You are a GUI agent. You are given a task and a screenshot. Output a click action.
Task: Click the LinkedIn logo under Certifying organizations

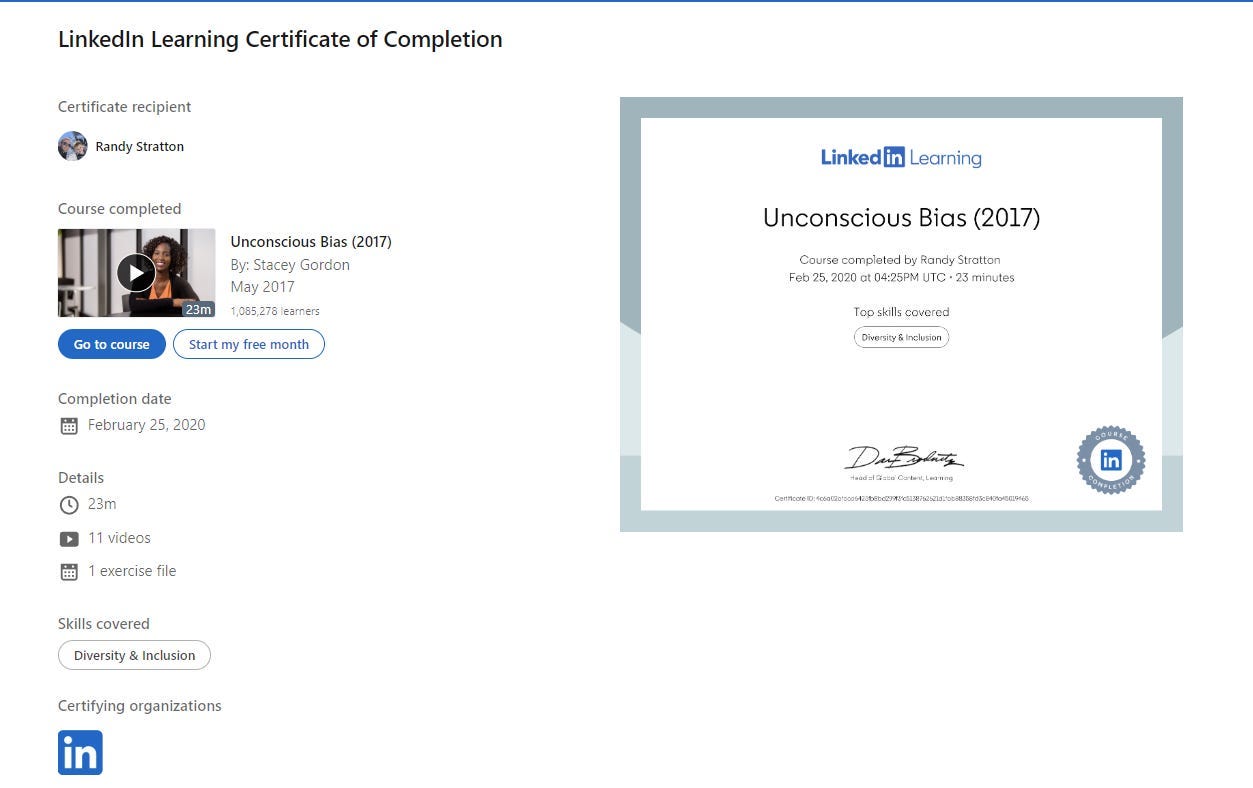click(x=80, y=753)
